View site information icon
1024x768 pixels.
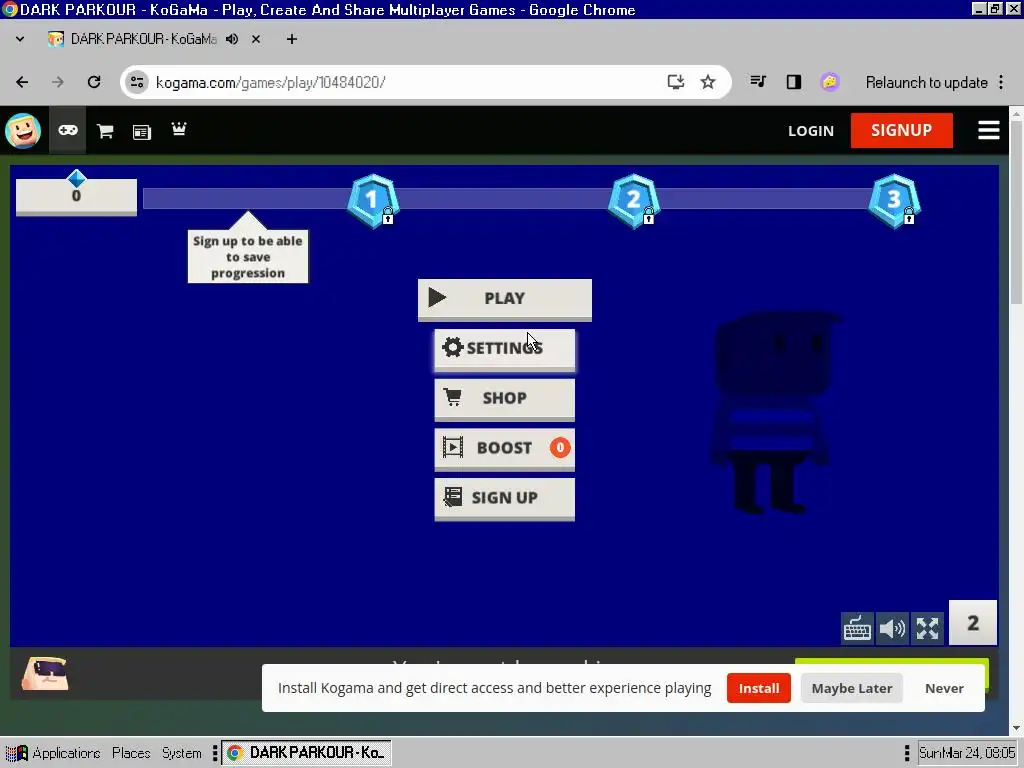click(x=137, y=82)
